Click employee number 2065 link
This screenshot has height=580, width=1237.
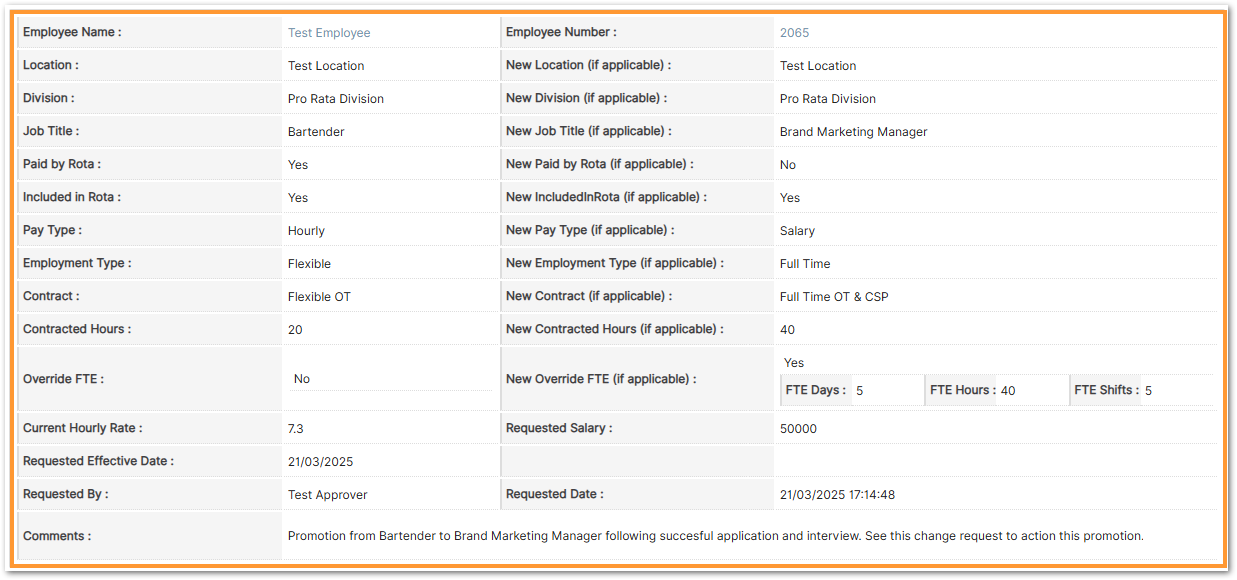click(794, 33)
